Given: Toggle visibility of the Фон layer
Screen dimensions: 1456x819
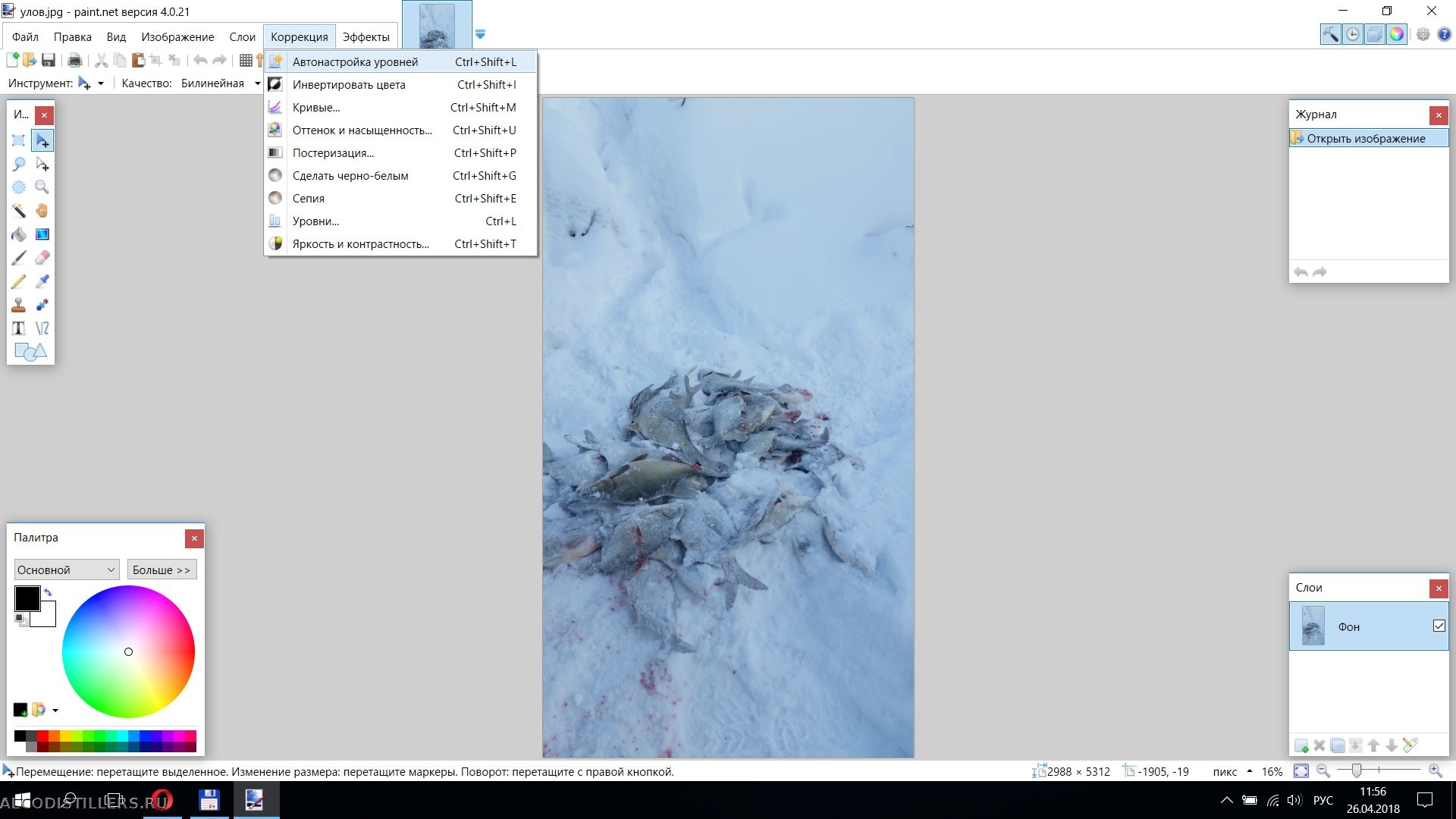Looking at the screenshot, I should (x=1439, y=626).
